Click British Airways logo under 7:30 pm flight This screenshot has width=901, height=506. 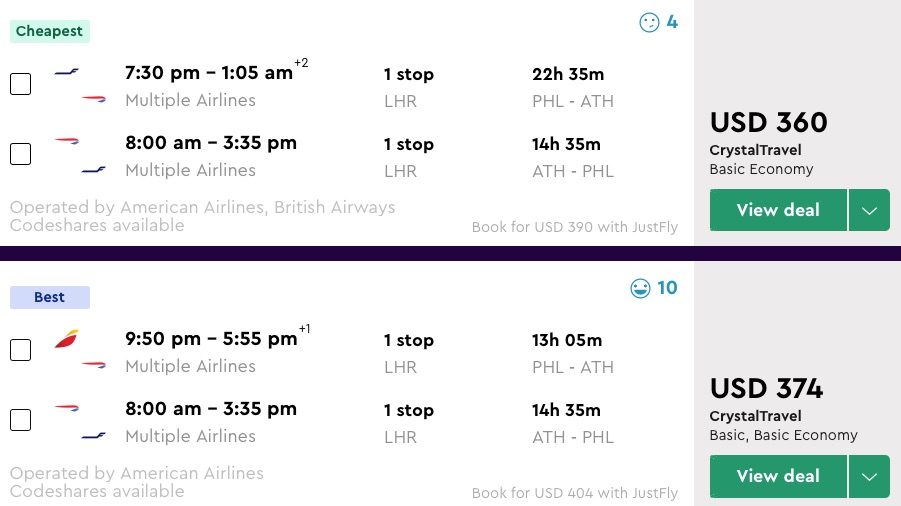(93, 98)
